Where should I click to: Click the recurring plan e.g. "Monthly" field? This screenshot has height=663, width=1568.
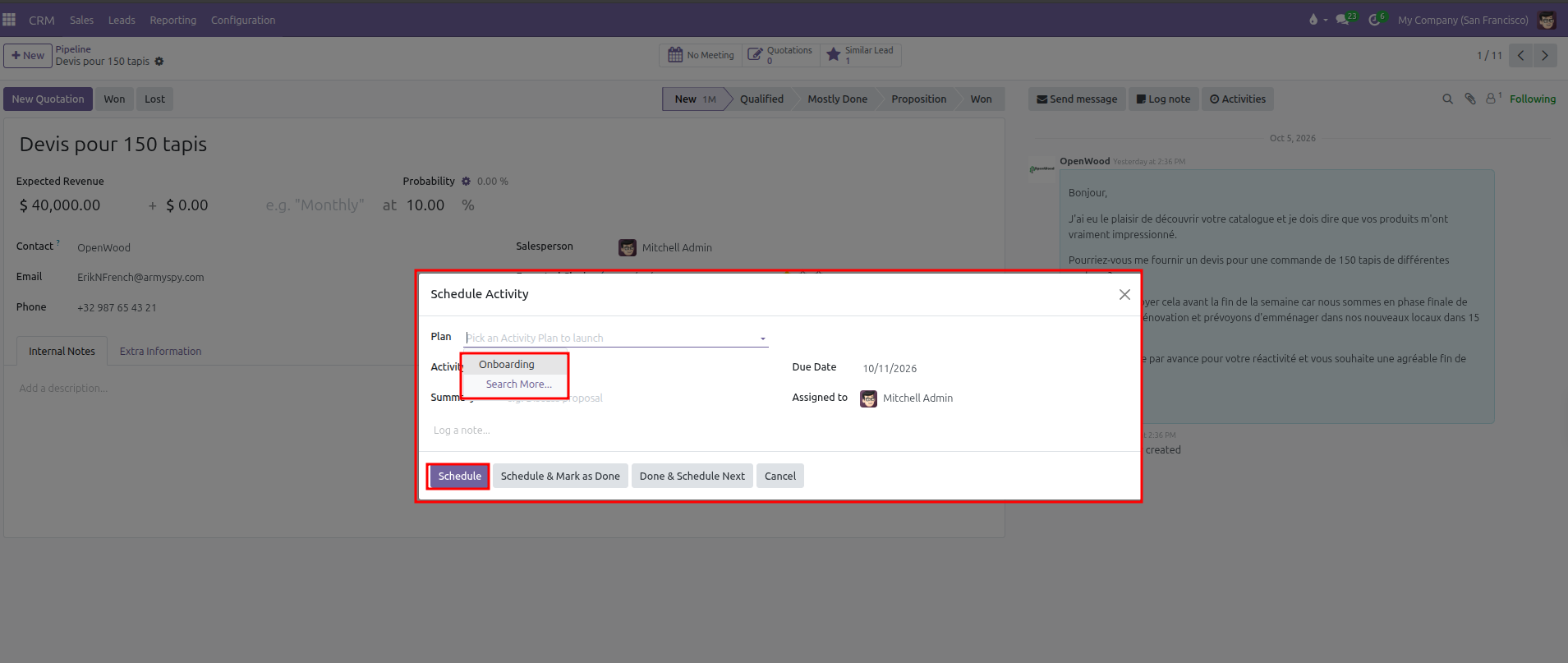point(315,205)
